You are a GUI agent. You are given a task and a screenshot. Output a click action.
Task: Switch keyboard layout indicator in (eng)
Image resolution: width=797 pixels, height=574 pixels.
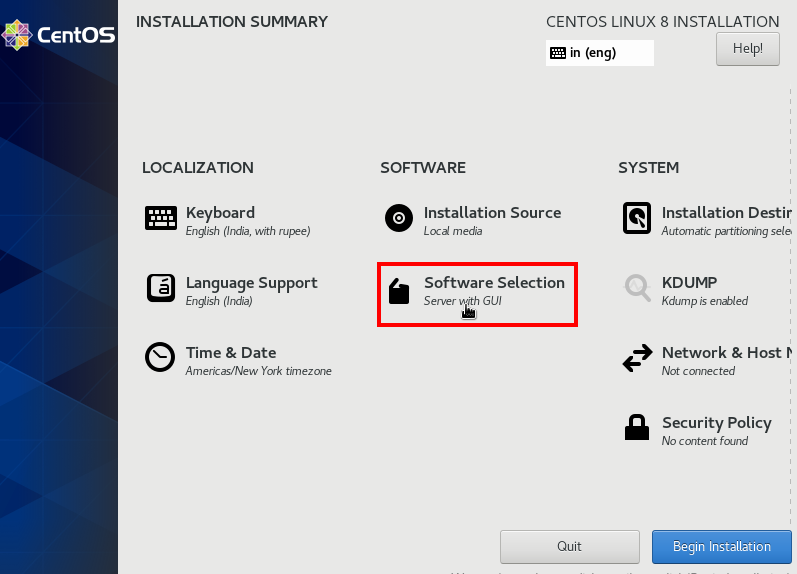pos(599,53)
